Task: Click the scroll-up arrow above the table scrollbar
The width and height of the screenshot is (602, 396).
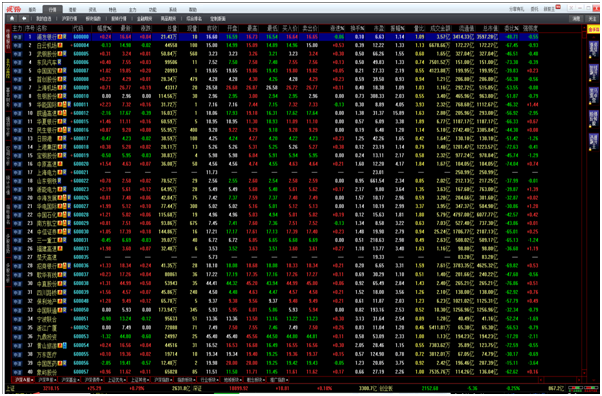Action: click(584, 28)
